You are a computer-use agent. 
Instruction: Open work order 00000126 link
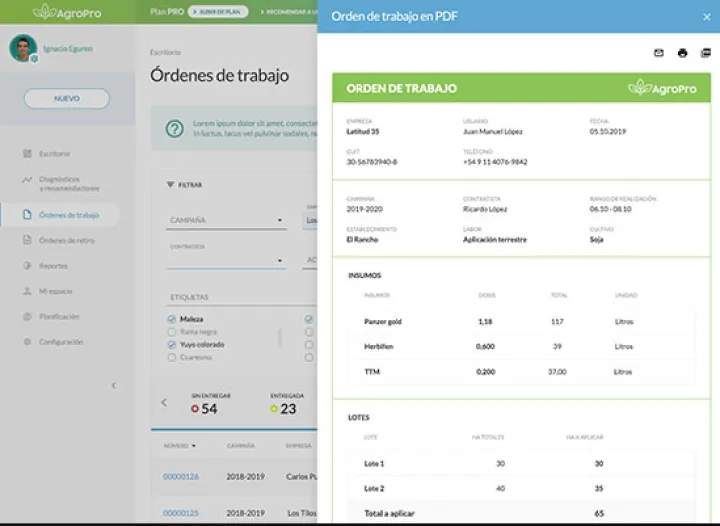click(x=181, y=476)
